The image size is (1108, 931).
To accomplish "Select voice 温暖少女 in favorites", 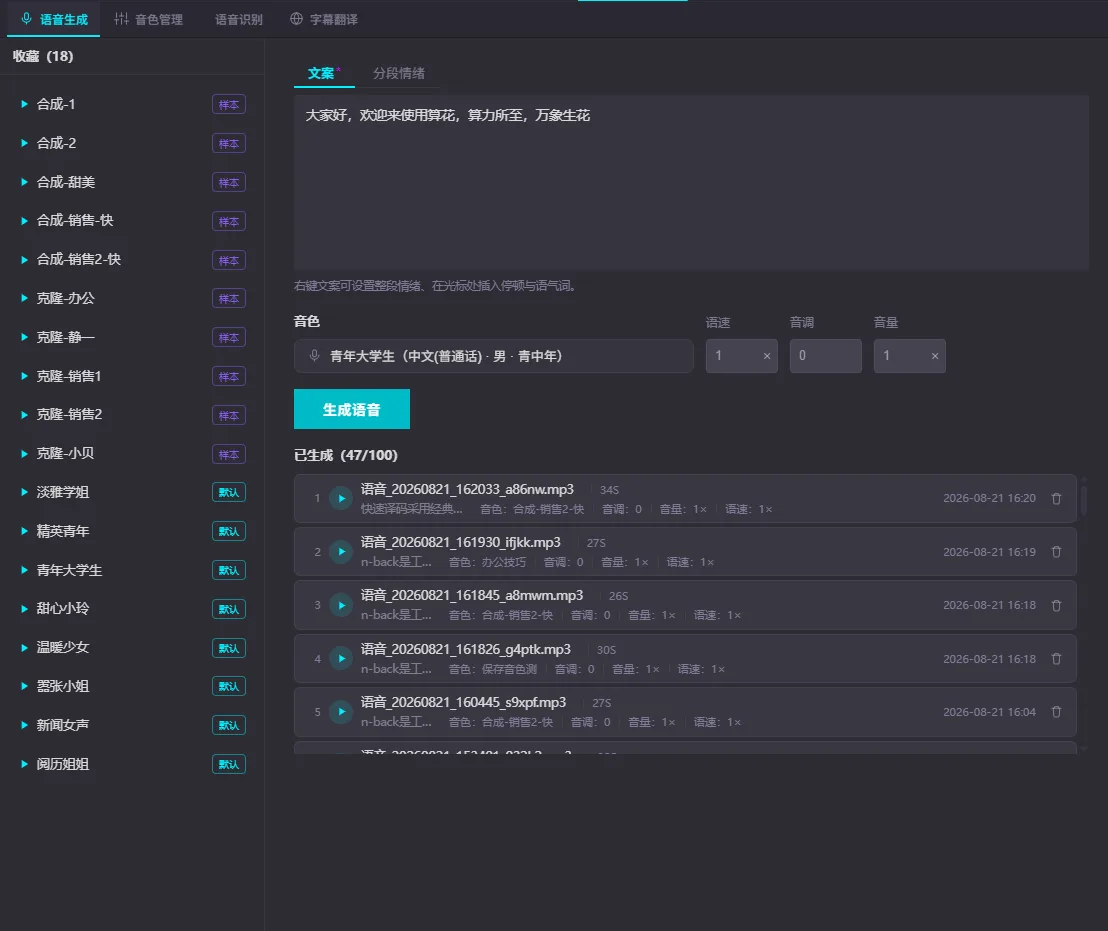I will (x=63, y=647).
